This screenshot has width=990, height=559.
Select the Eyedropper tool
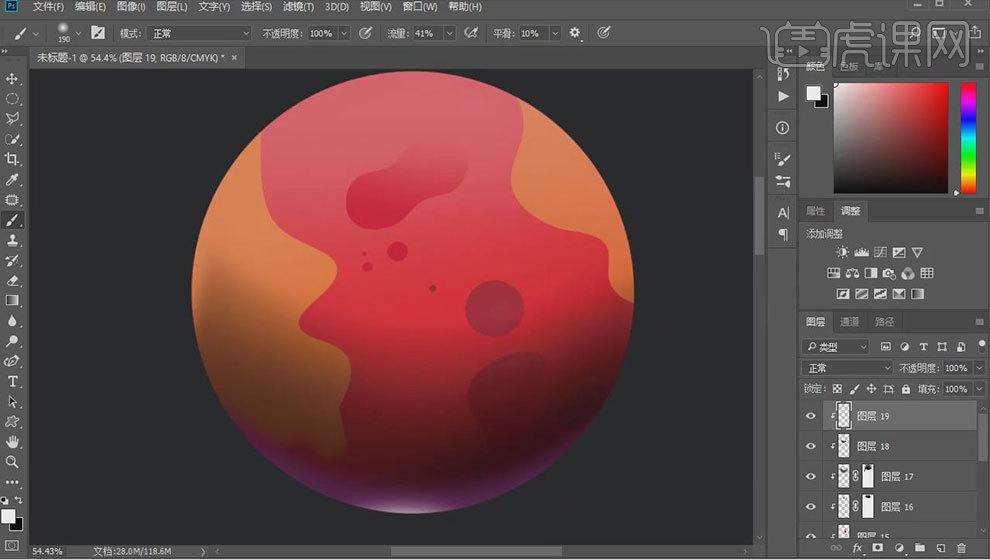pyautogui.click(x=12, y=180)
